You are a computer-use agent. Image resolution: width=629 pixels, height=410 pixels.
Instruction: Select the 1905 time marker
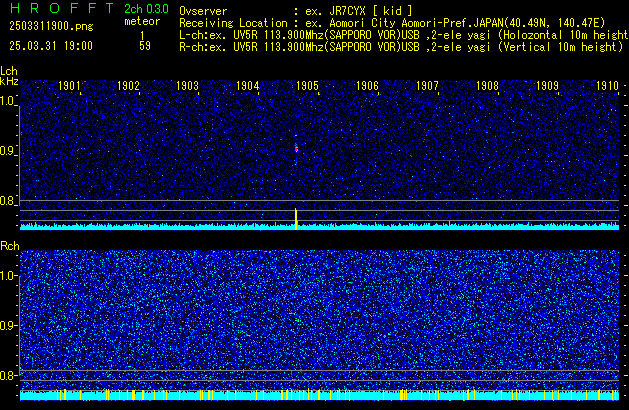pyautogui.click(x=307, y=86)
